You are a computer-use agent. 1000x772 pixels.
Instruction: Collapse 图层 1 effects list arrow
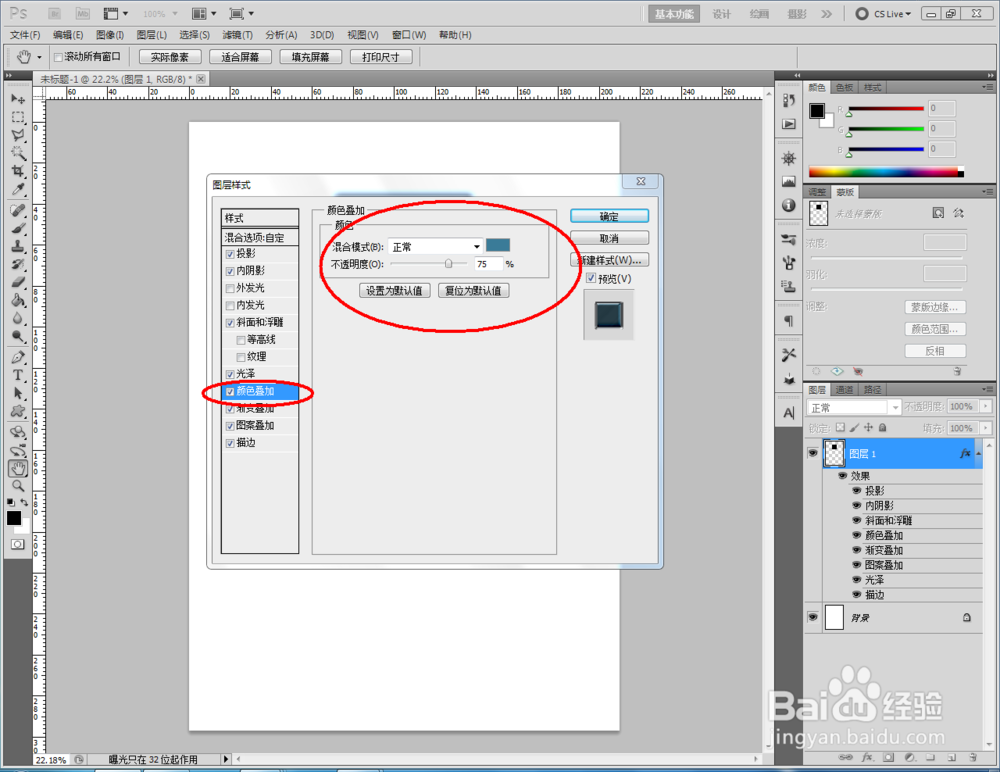pyautogui.click(x=978, y=454)
